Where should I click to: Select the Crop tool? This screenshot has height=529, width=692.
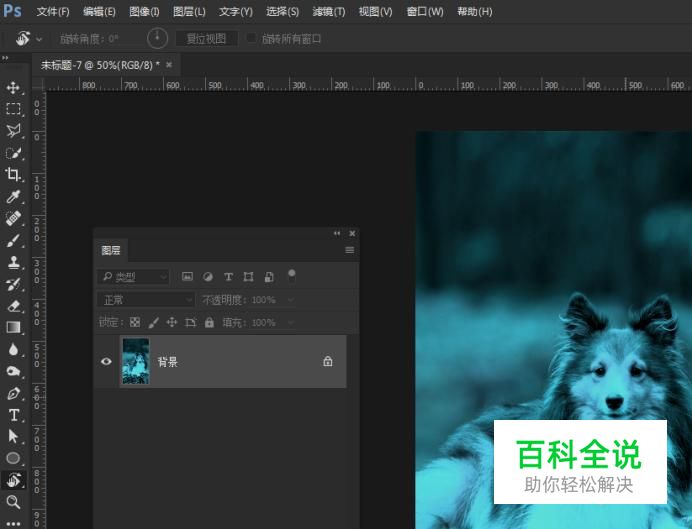13,175
